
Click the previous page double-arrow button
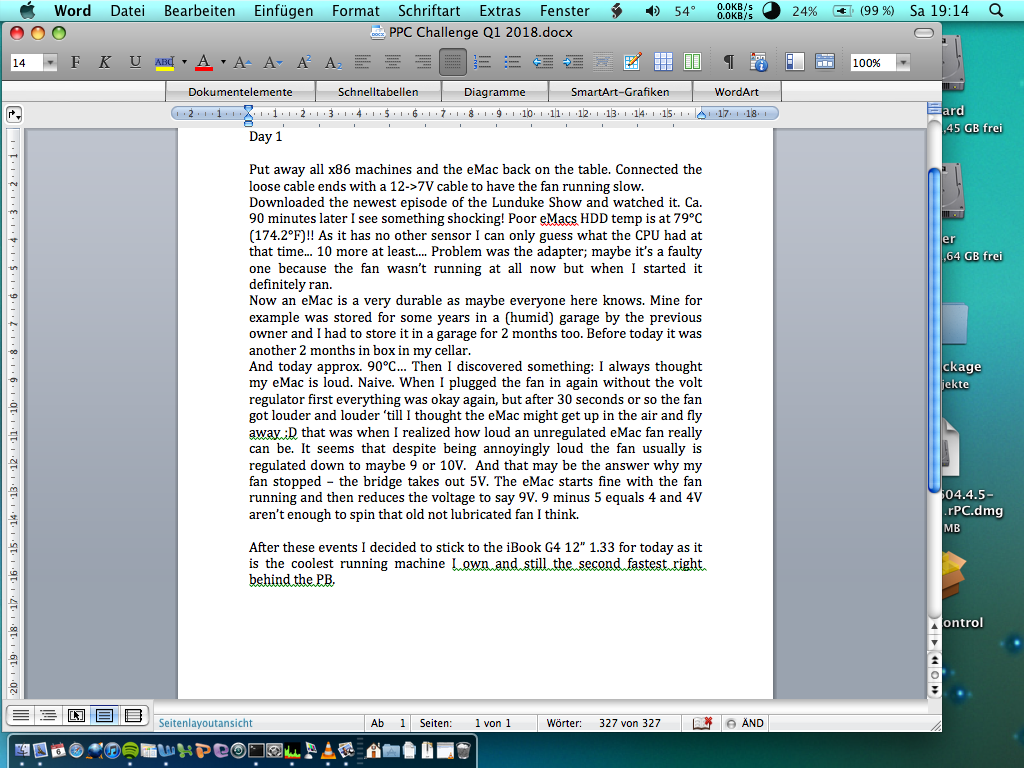tap(935, 660)
